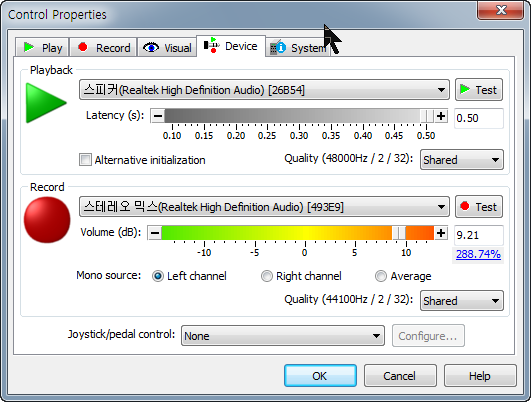Click the big red Record sphere icon

tap(47, 220)
